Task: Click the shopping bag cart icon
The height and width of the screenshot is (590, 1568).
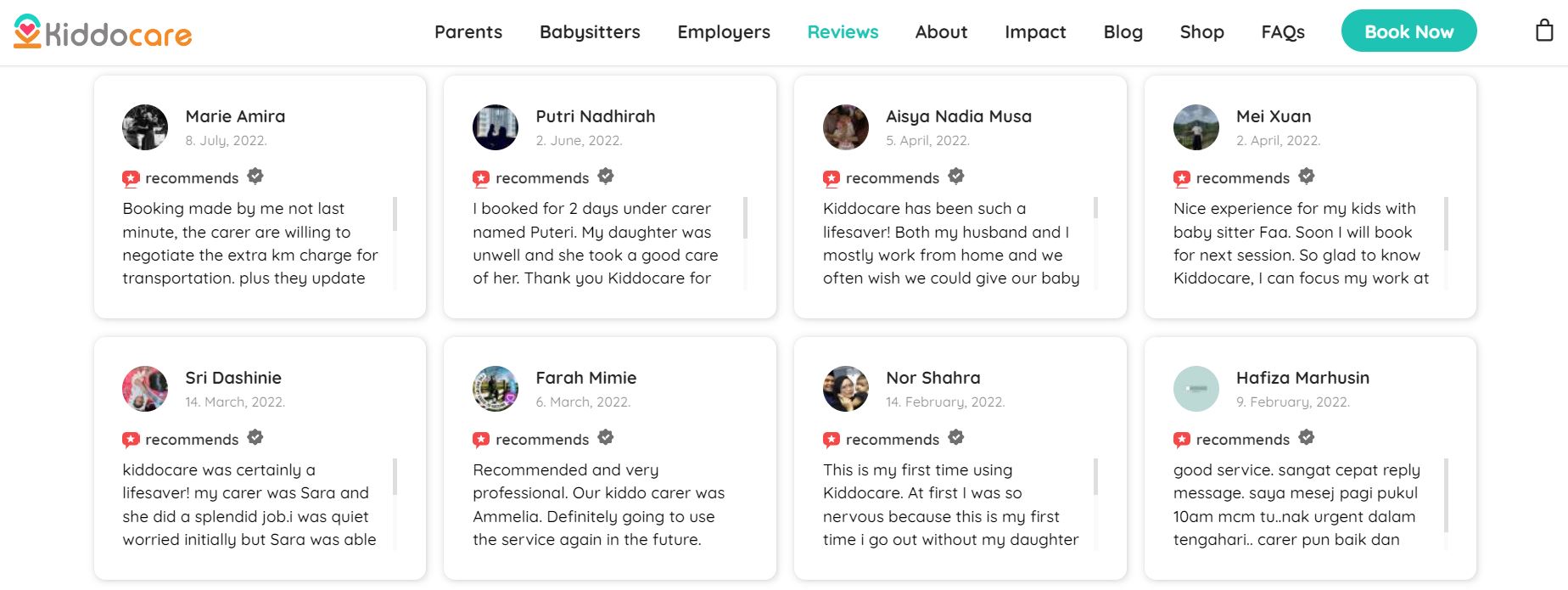Action: click(x=1544, y=31)
